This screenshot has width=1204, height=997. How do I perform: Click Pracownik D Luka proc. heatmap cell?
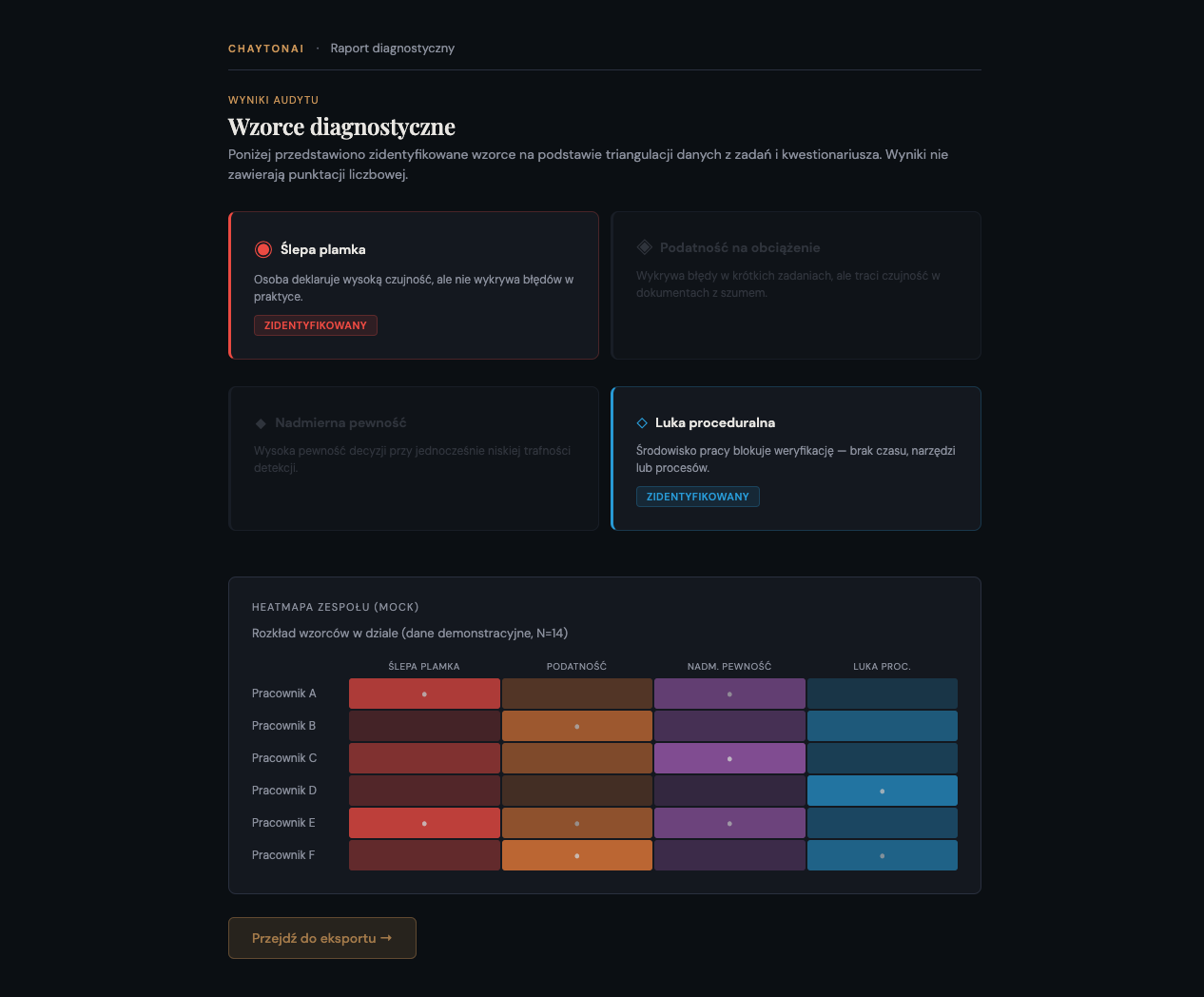[882, 791]
